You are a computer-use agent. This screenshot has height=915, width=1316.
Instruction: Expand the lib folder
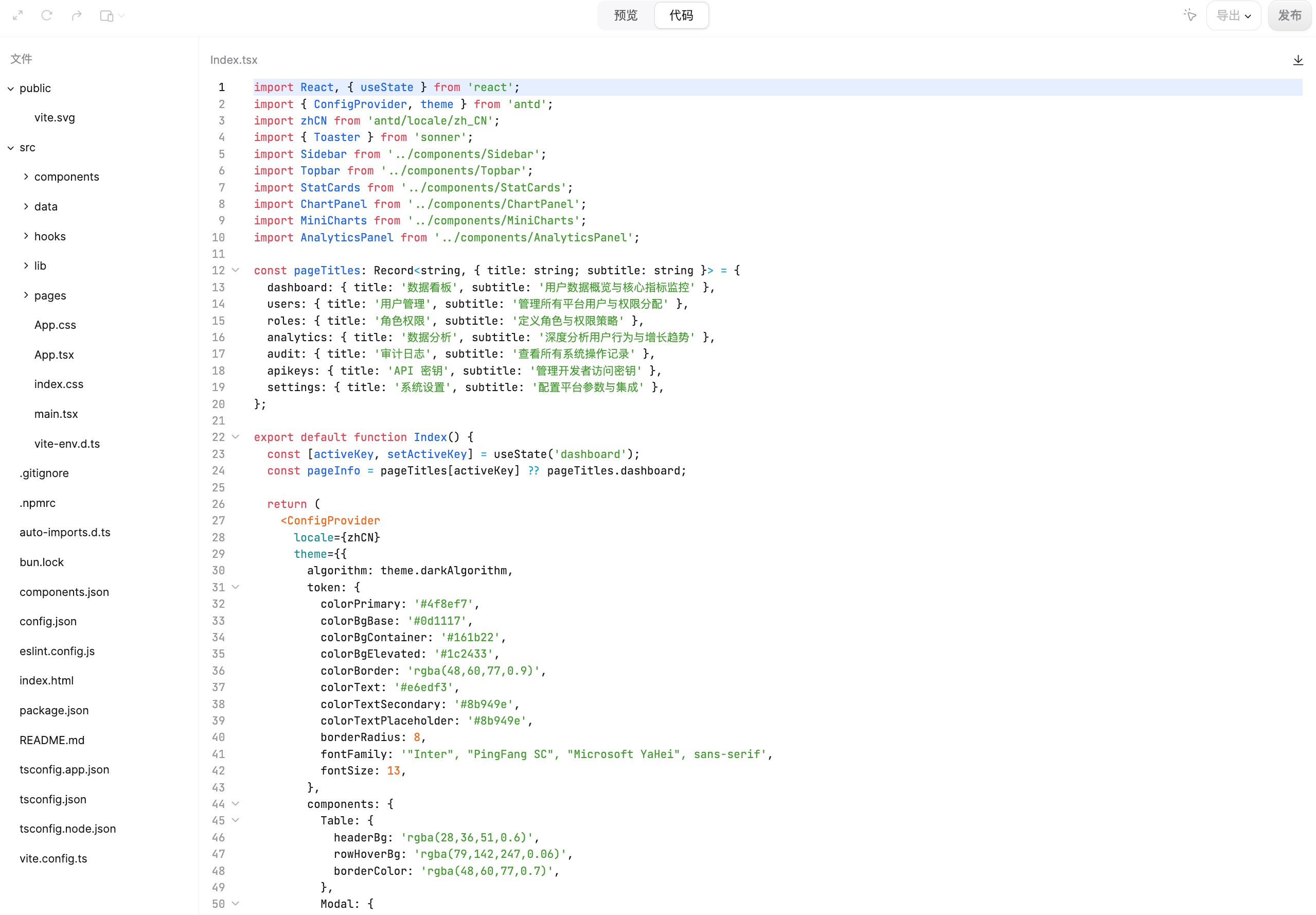coord(26,266)
